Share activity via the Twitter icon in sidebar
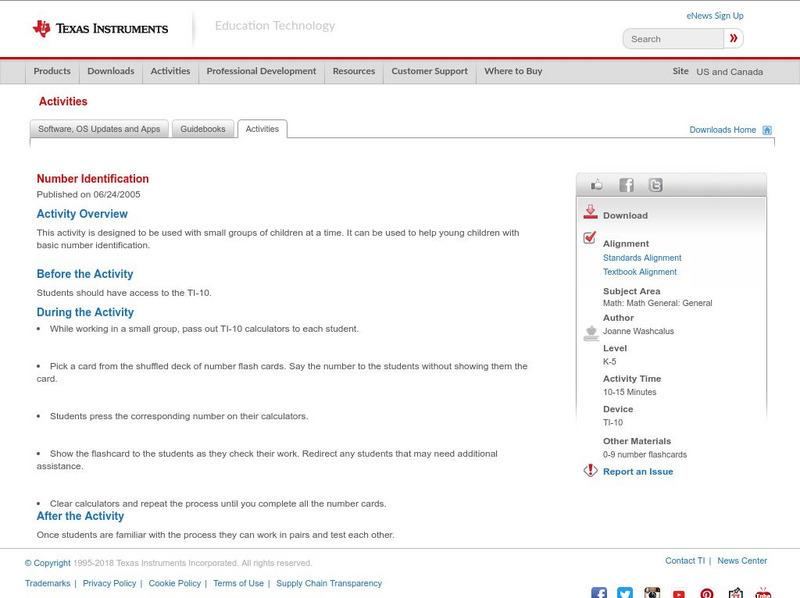Screen dimensions: 800x598 click(x=656, y=185)
